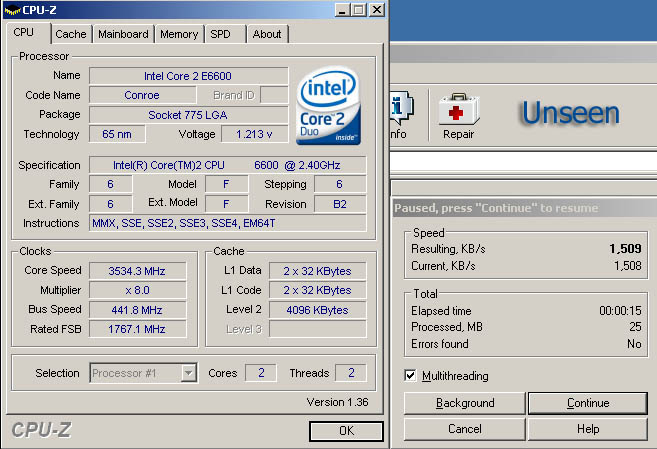Click the L1 Data value 2 x 32 KBytes
The image size is (657, 449).
[317, 271]
